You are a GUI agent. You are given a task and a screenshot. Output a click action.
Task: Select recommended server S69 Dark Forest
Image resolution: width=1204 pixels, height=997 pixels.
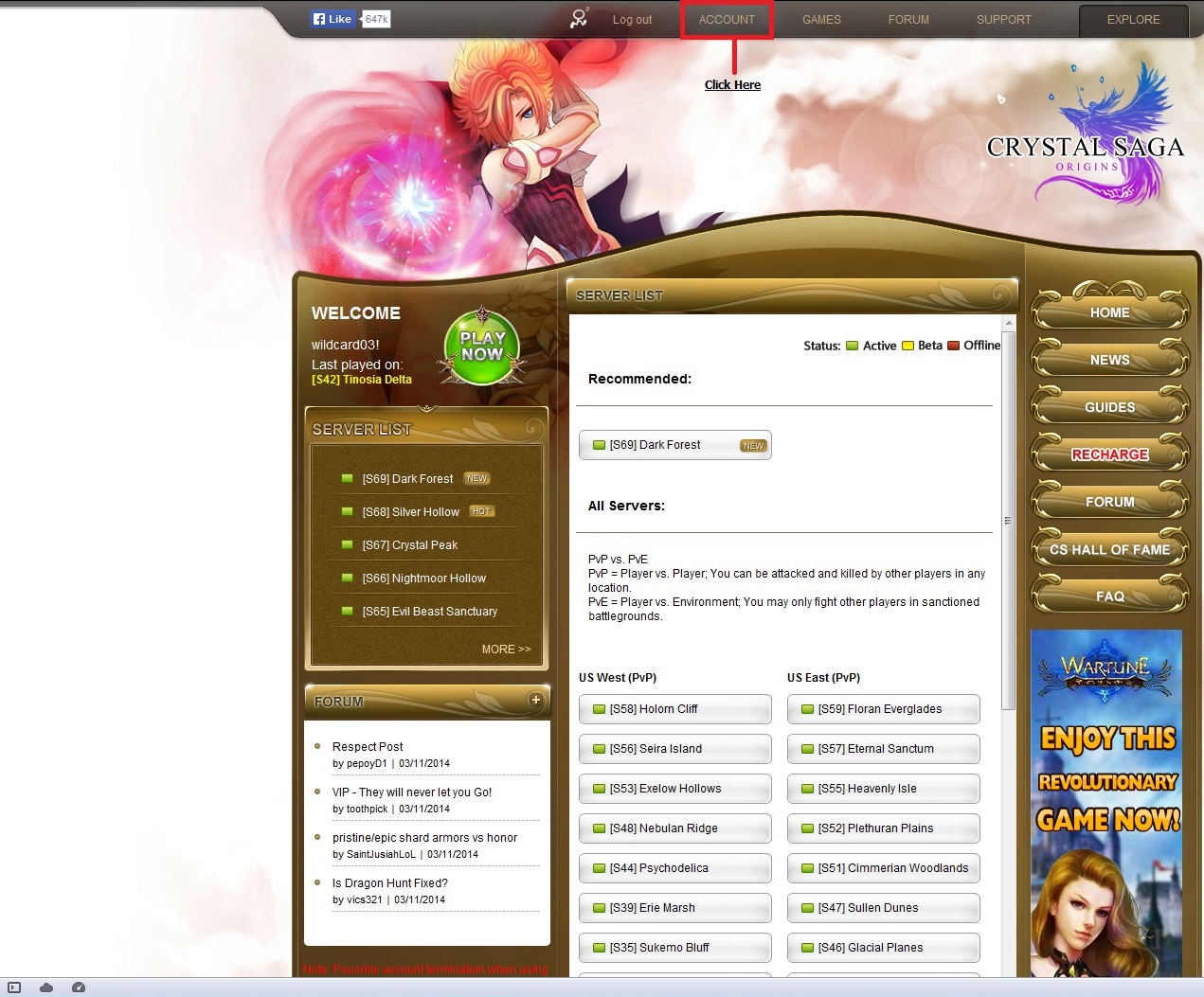[x=675, y=445]
